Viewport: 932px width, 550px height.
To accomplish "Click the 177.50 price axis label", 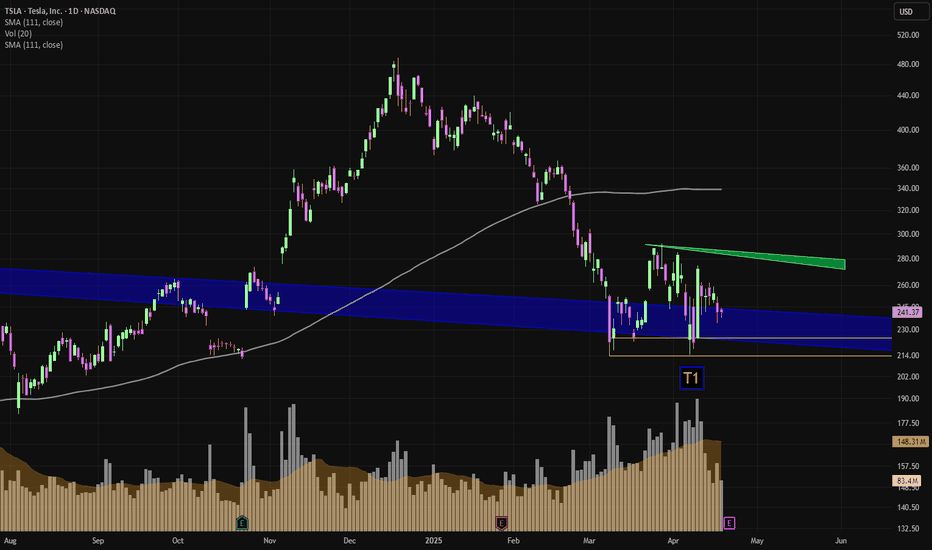I will tap(908, 423).
